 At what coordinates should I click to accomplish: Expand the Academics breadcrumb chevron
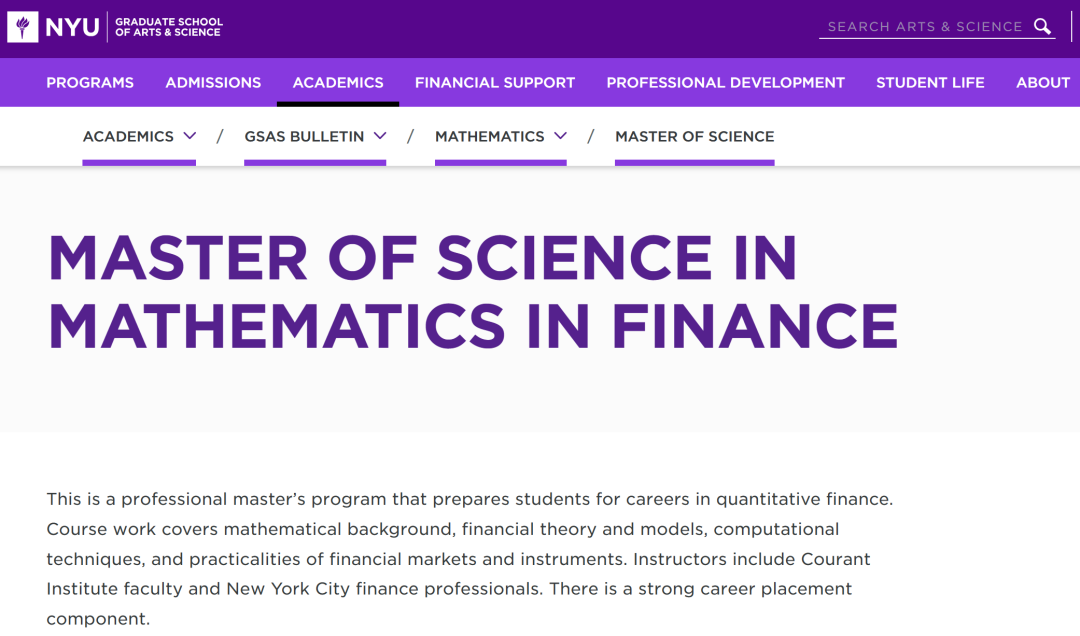pyautogui.click(x=190, y=136)
